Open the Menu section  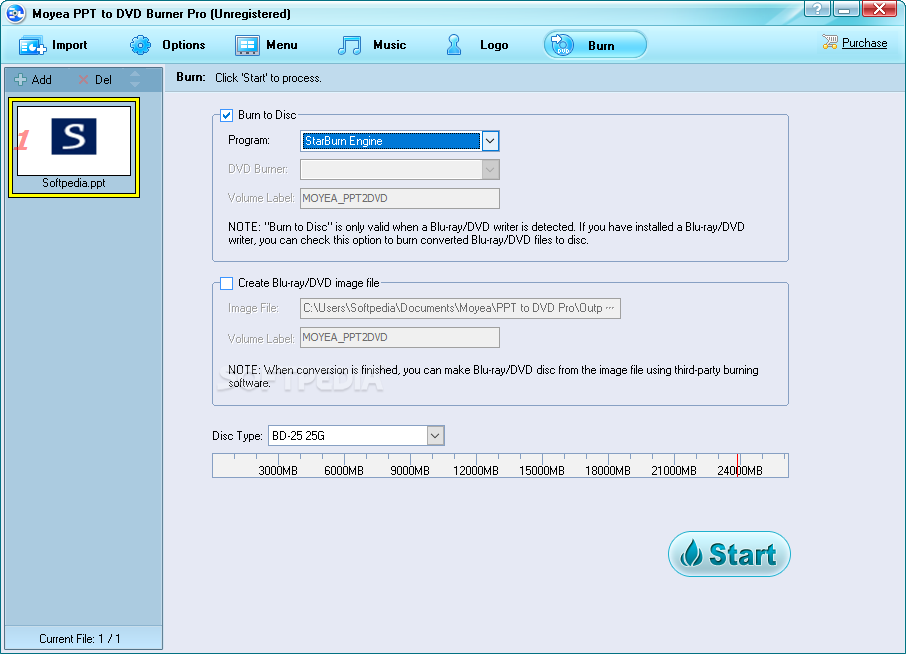pos(266,45)
